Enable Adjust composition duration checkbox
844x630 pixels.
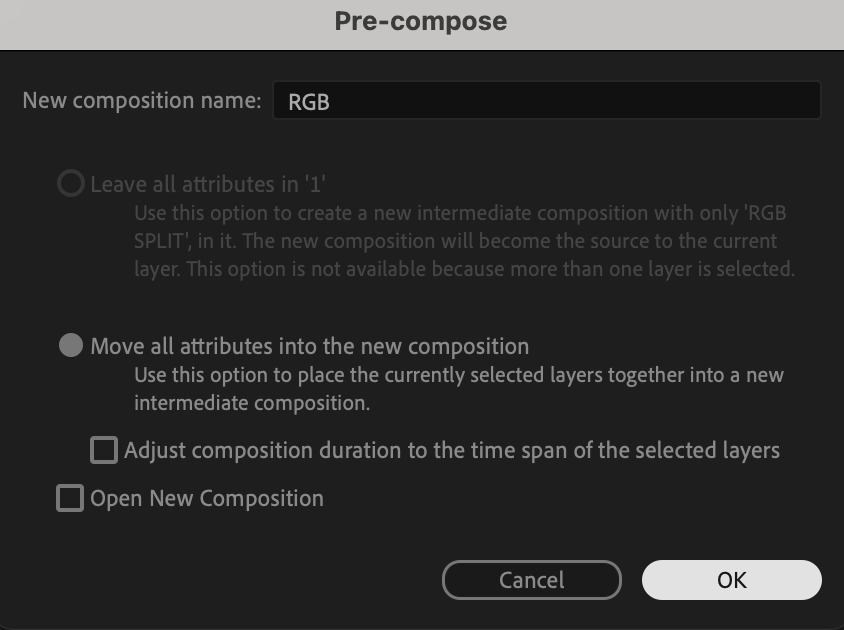click(104, 450)
